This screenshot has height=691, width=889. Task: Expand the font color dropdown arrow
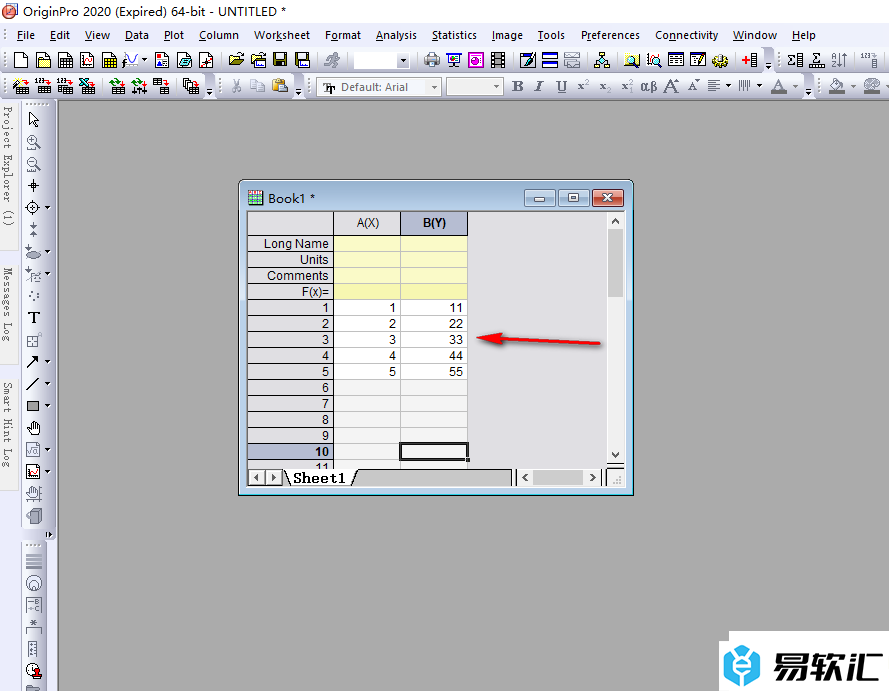click(x=795, y=86)
